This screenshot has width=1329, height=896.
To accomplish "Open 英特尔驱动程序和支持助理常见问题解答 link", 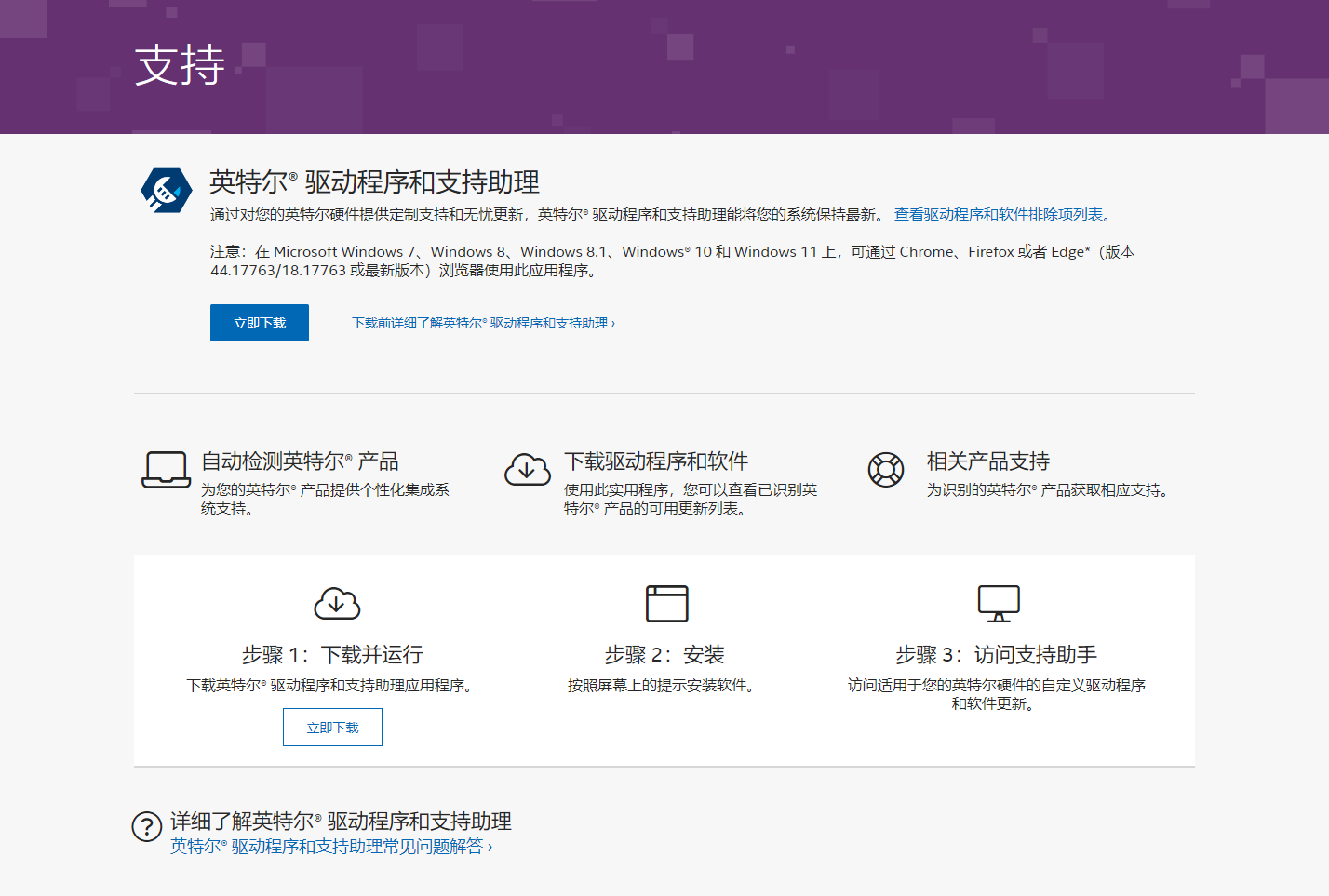I will [329, 847].
